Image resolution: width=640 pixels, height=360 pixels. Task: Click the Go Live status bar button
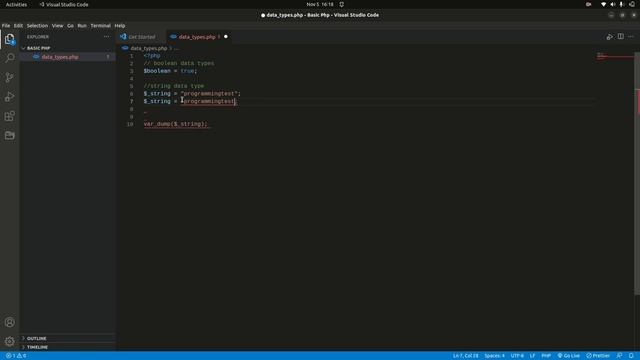pyautogui.click(x=569, y=356)
